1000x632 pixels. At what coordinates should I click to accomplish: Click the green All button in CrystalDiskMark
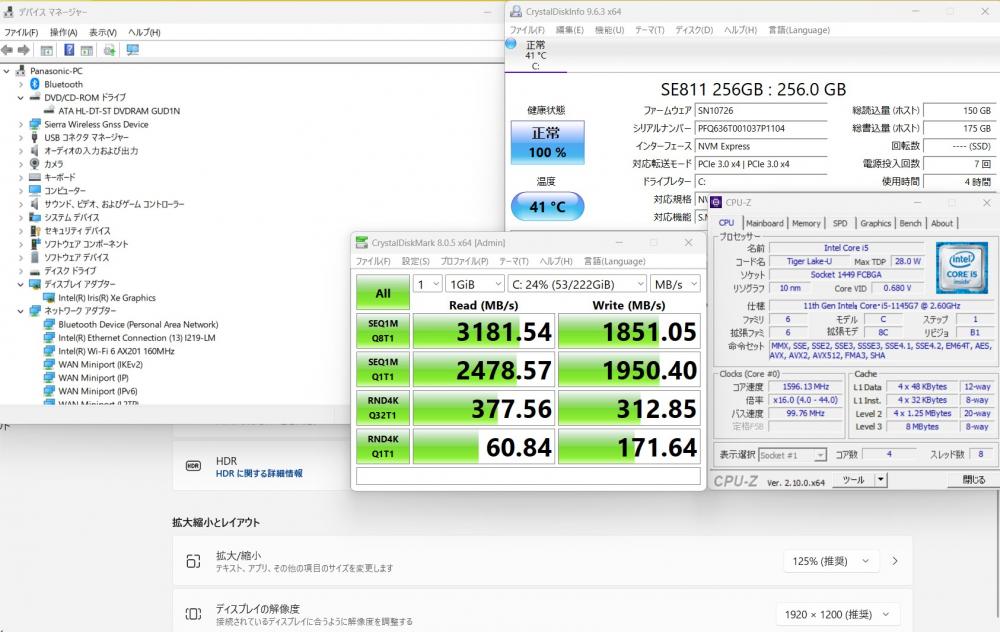point(383,293)
